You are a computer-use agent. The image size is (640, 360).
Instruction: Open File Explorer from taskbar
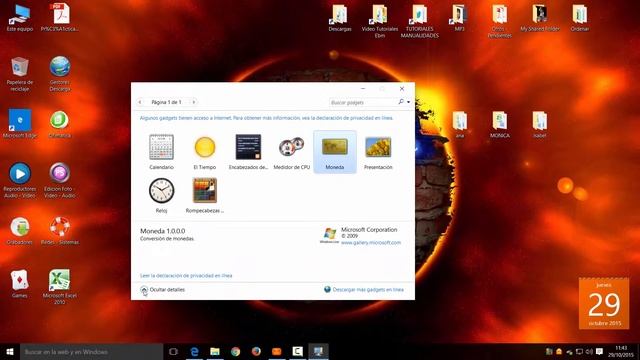[x=215, y=351]
